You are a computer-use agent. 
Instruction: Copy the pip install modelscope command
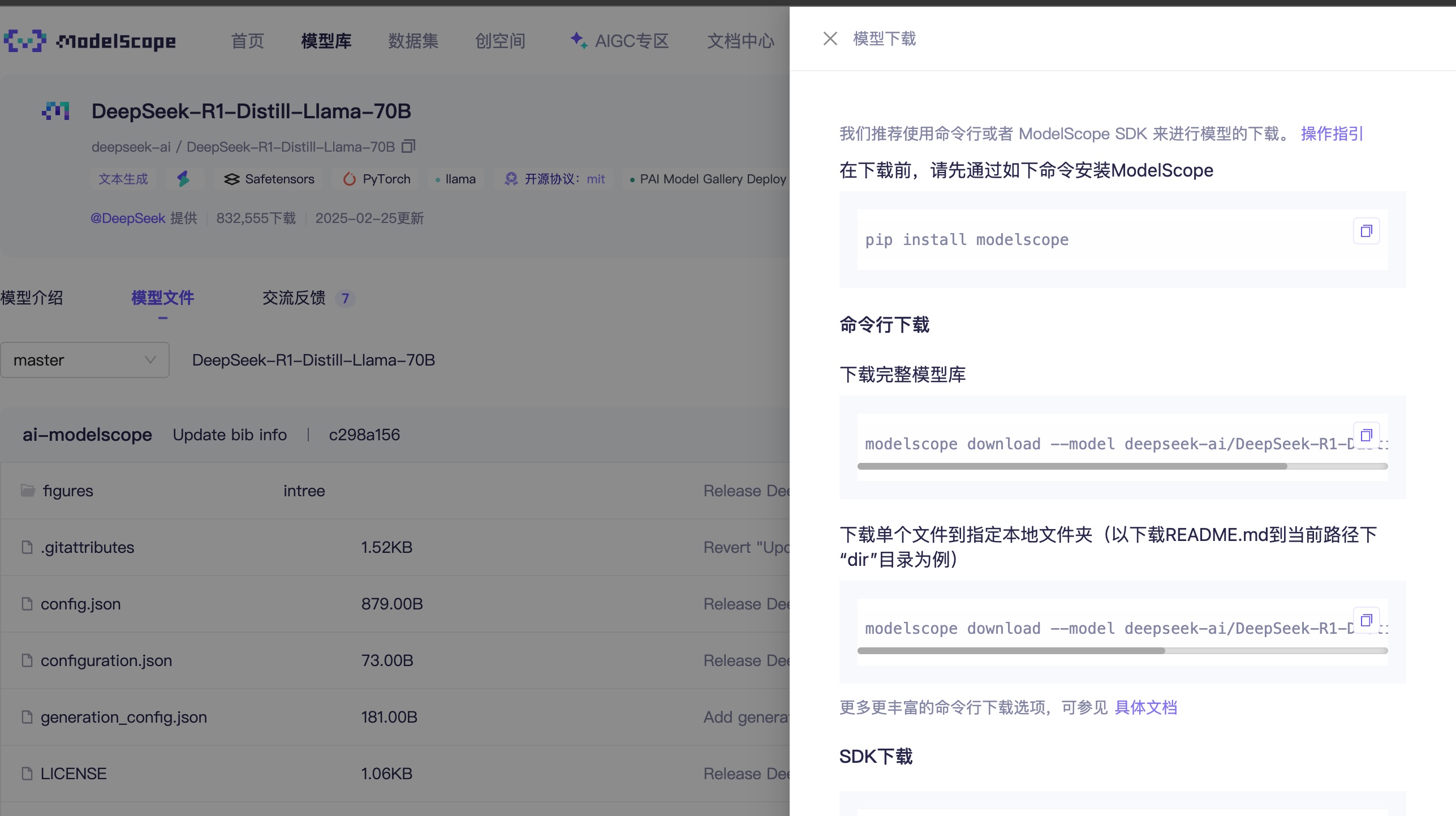click(1366, 231)
